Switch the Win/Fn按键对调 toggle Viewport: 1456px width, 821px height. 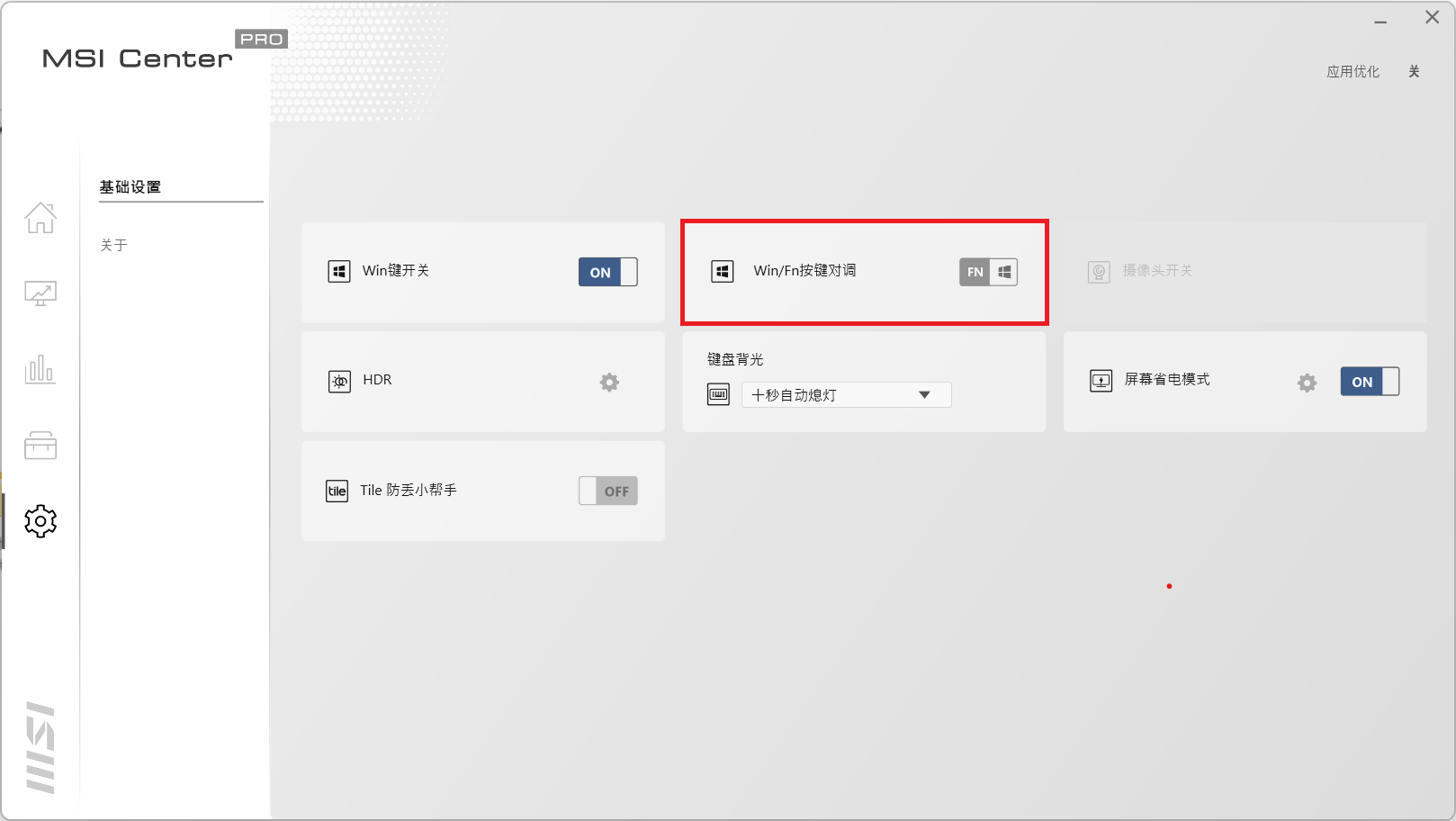pyautogui.click(x=988, y=272)
